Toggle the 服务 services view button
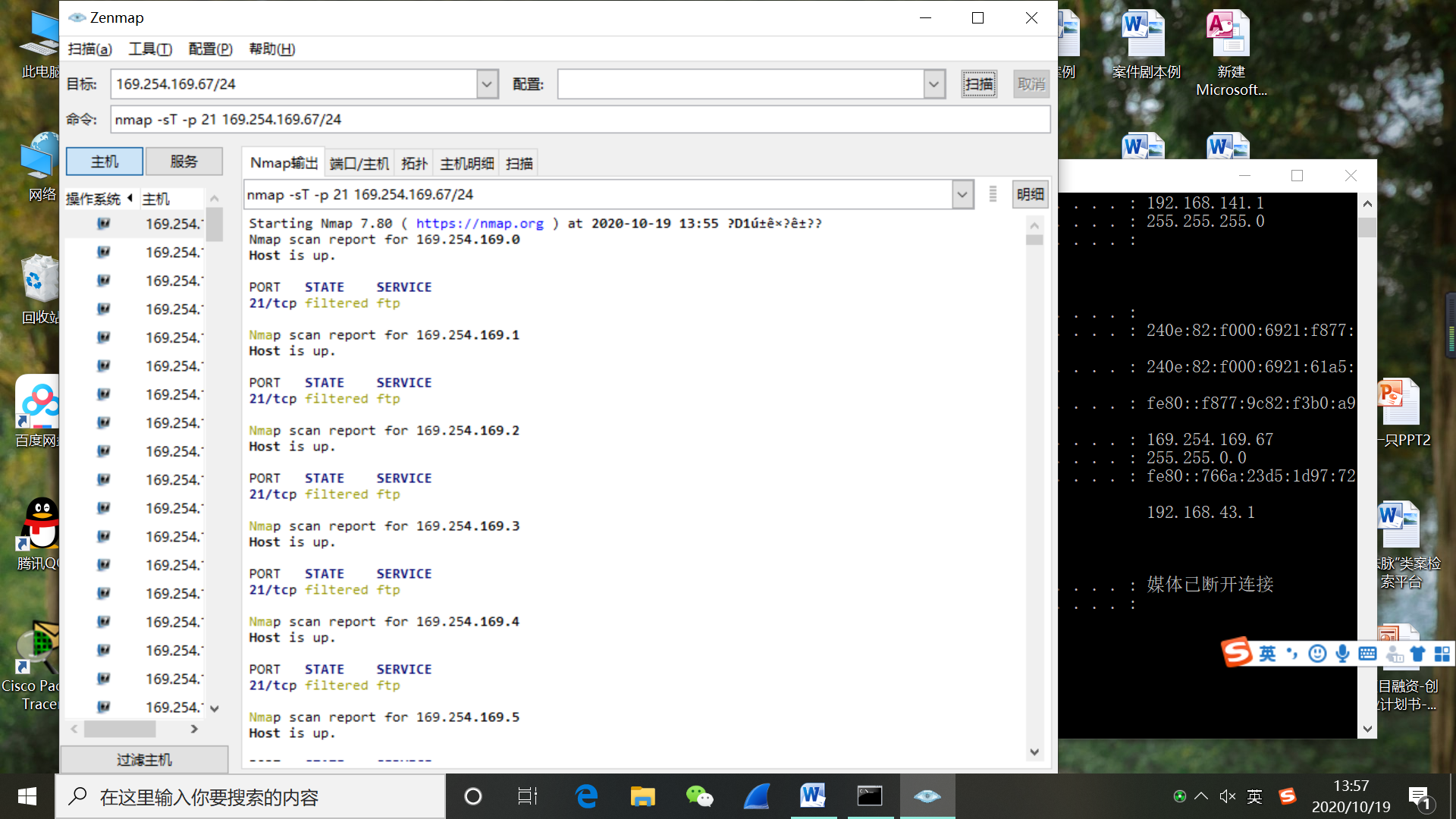The height and width of the screenshot is (819, 1456). [x=184, y=162]
